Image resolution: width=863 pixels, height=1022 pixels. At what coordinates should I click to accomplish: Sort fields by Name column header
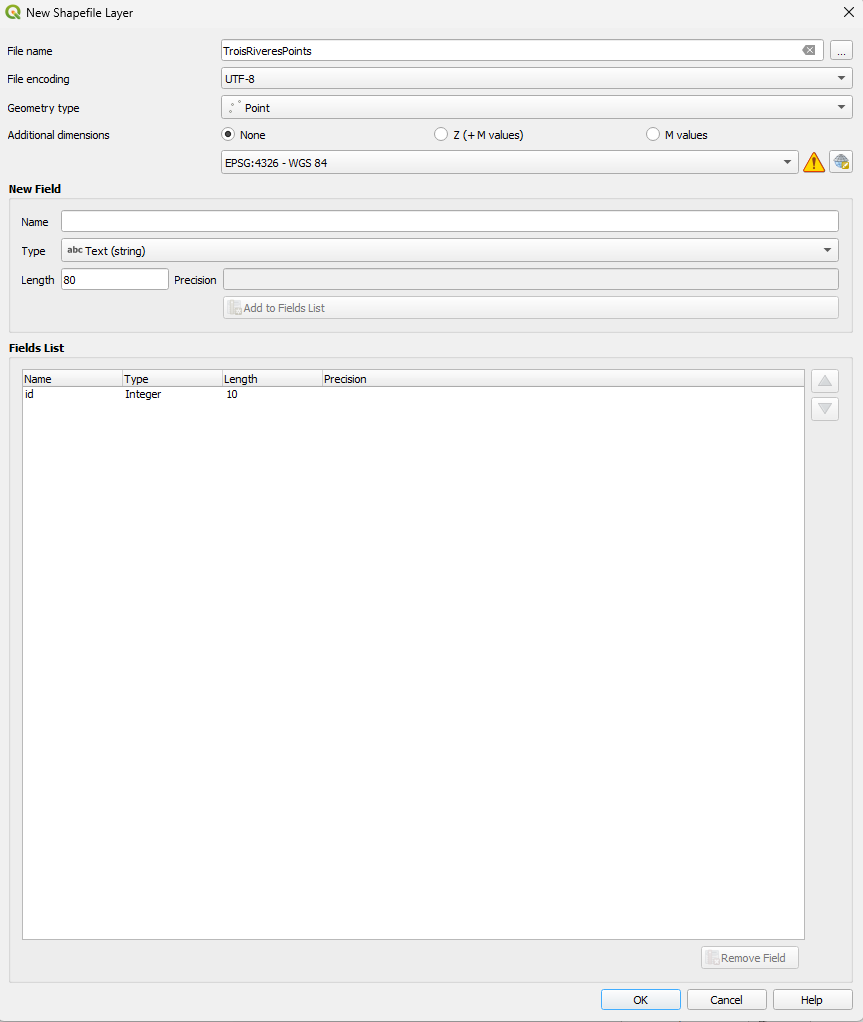[x=72, y=379]
